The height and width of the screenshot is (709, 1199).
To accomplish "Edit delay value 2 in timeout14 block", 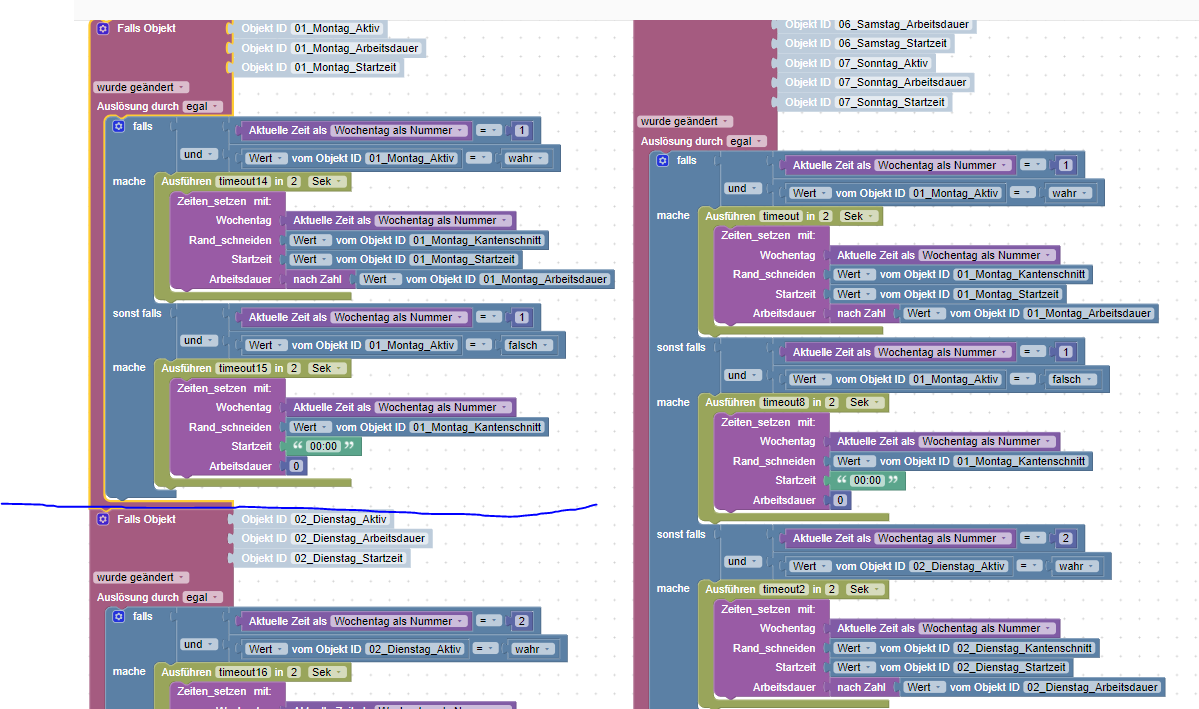I will [x=294, y=181].
